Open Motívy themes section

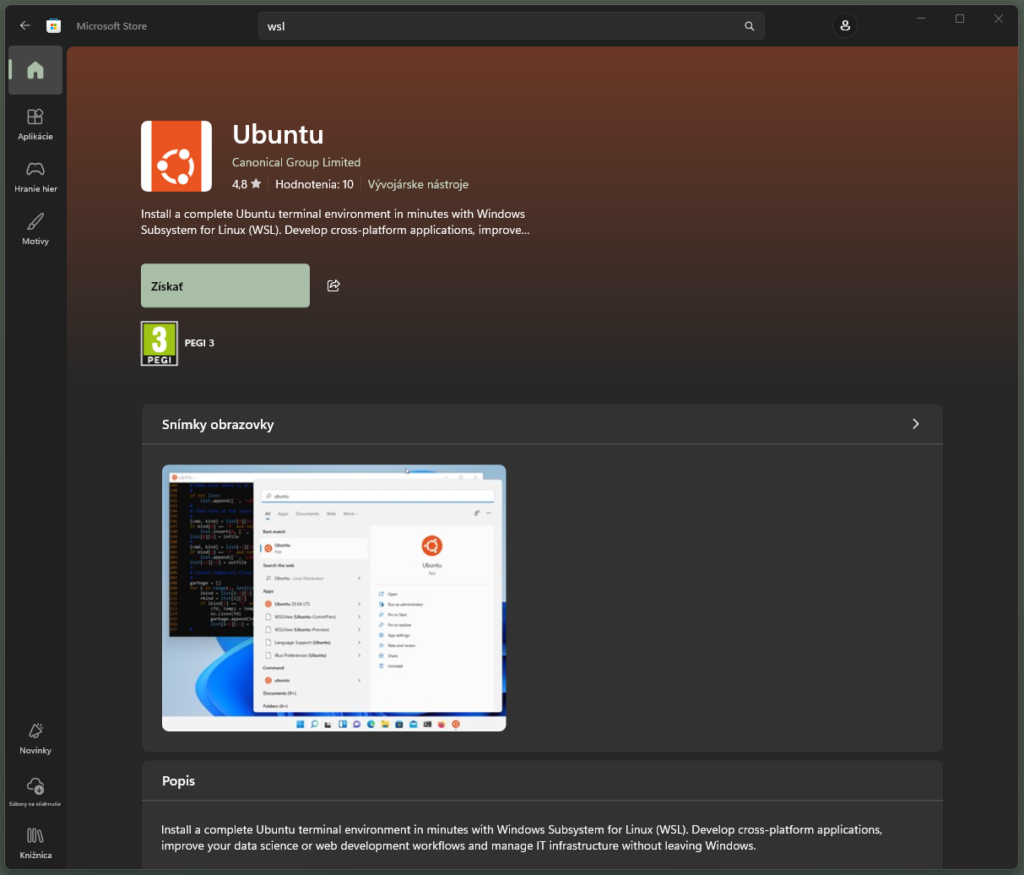(35, 229)
